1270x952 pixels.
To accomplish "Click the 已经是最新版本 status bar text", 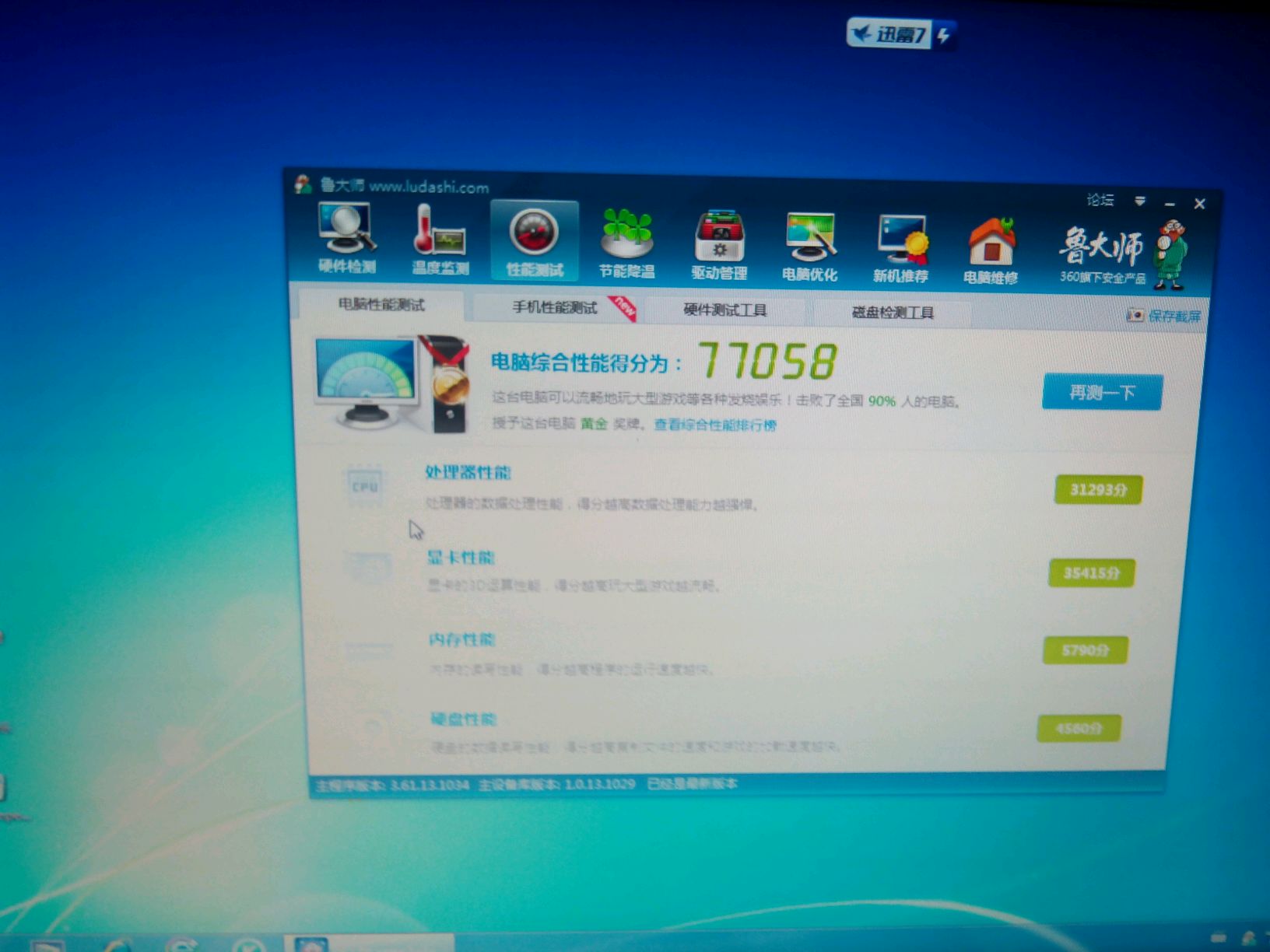I will (692, 783).
